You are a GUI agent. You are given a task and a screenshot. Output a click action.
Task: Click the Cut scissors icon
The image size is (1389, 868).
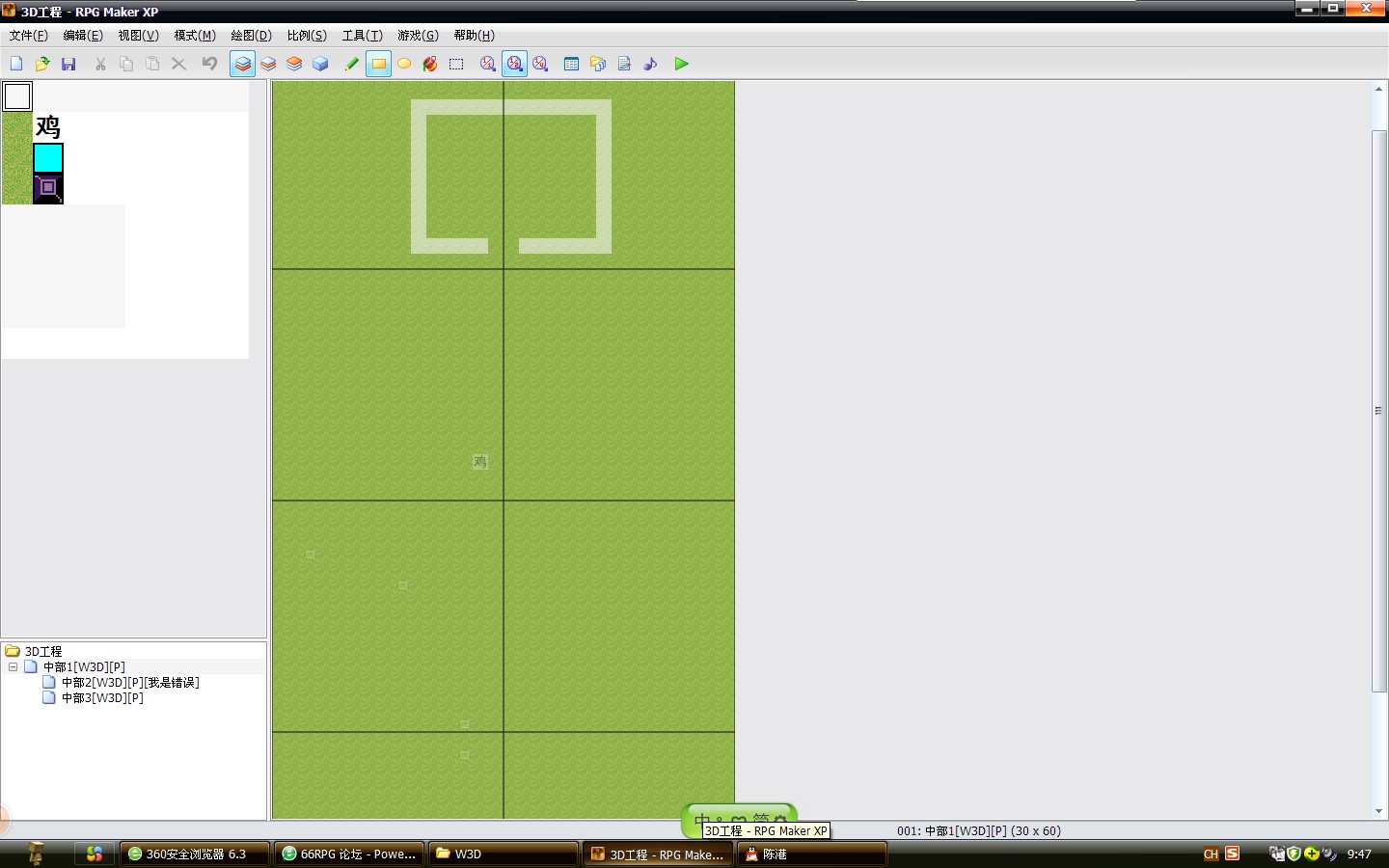[100, 64]
